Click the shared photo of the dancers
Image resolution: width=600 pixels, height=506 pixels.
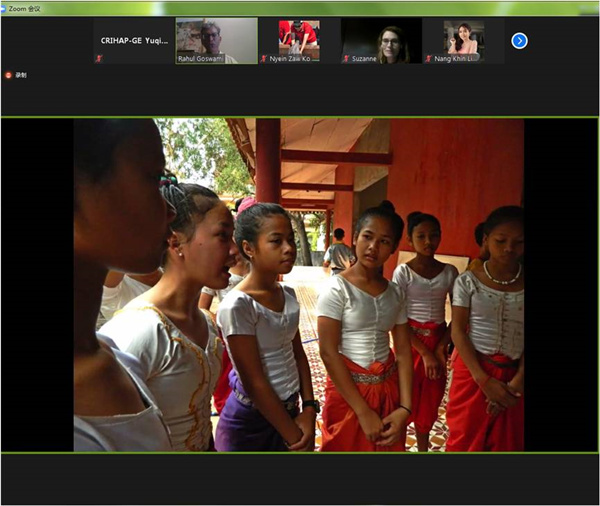coord(298,285)
